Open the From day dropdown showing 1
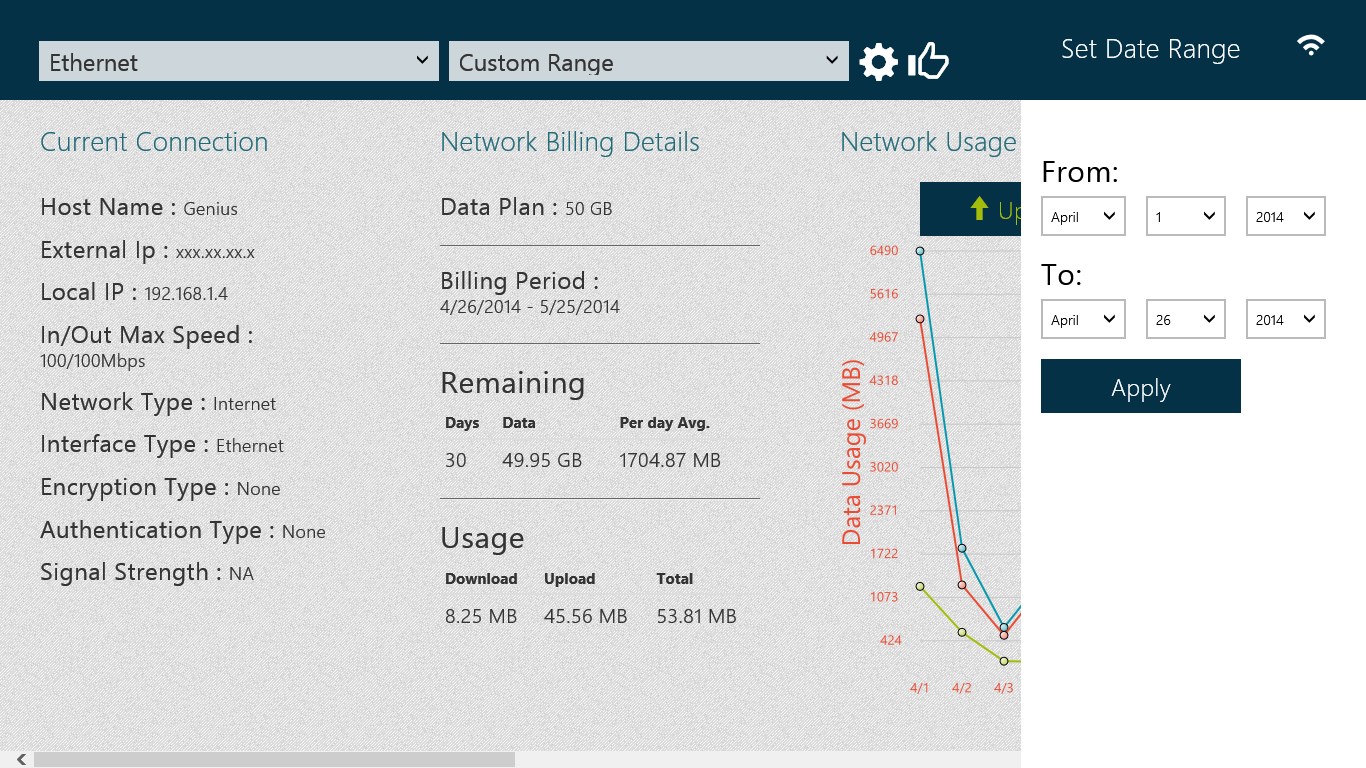Image resolution: width=1366 pixels, height=768 pixels. [1185, 217]
